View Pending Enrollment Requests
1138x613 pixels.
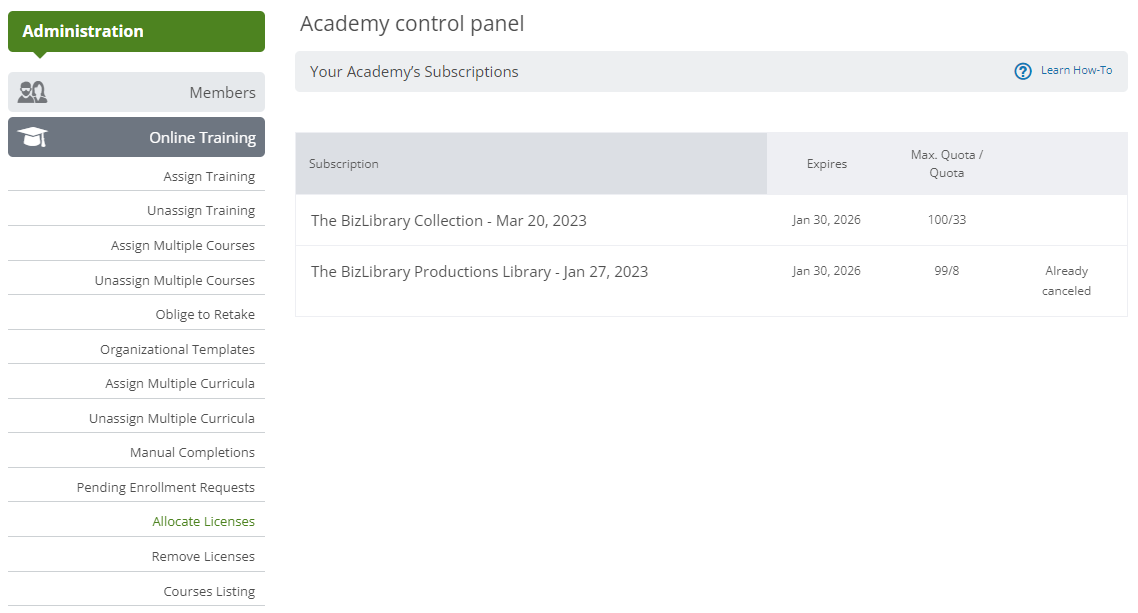[166, 487]
